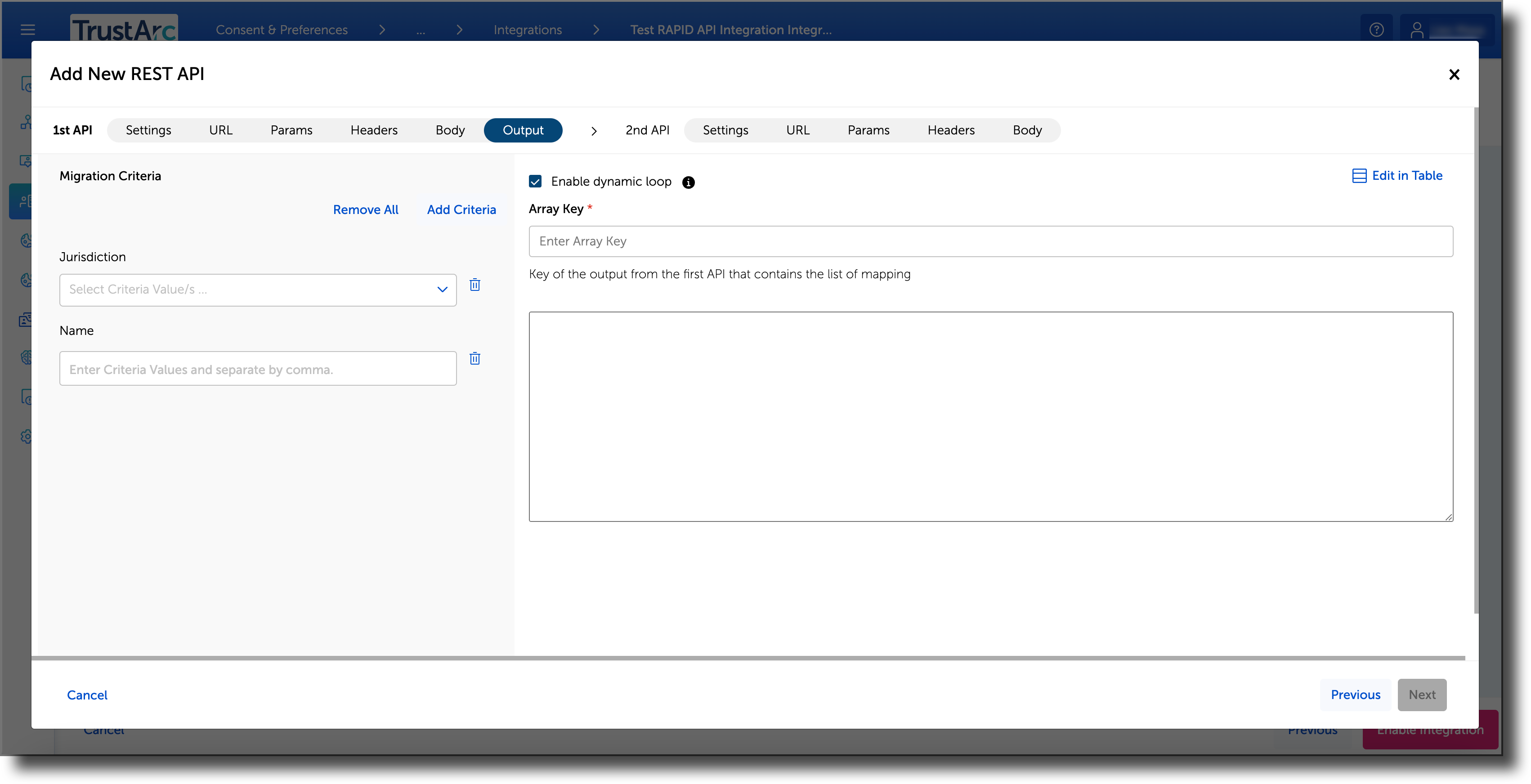Screen dimensions: 1531x784
Task: Delete the Name criteria with trash icon
Action: pyautogui.click(x=474, y=359)
